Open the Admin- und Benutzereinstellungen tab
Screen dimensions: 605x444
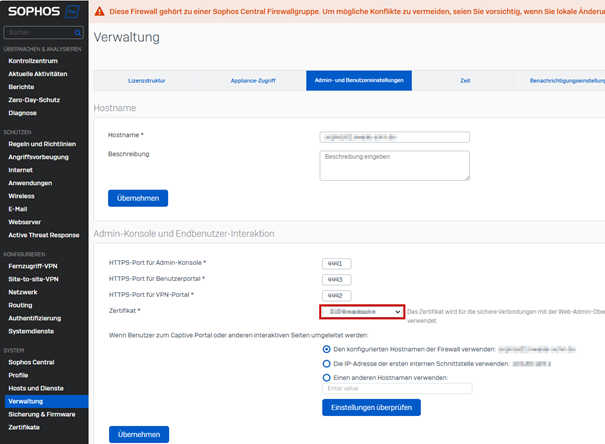tap(359, 81)
